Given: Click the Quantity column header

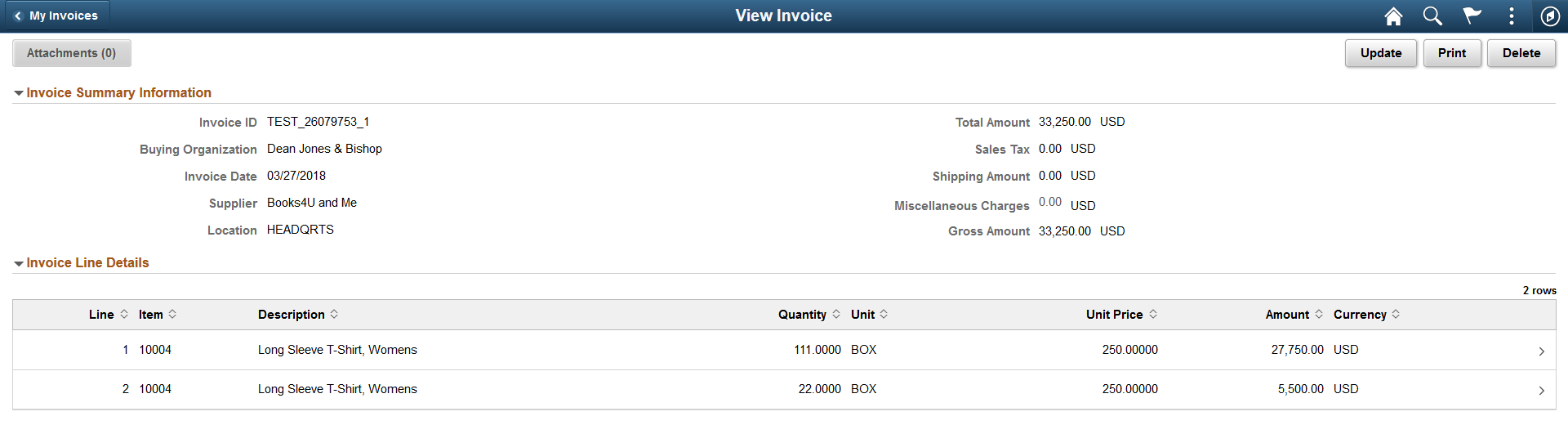Looking at the screenshot, I should coord(802,315).
